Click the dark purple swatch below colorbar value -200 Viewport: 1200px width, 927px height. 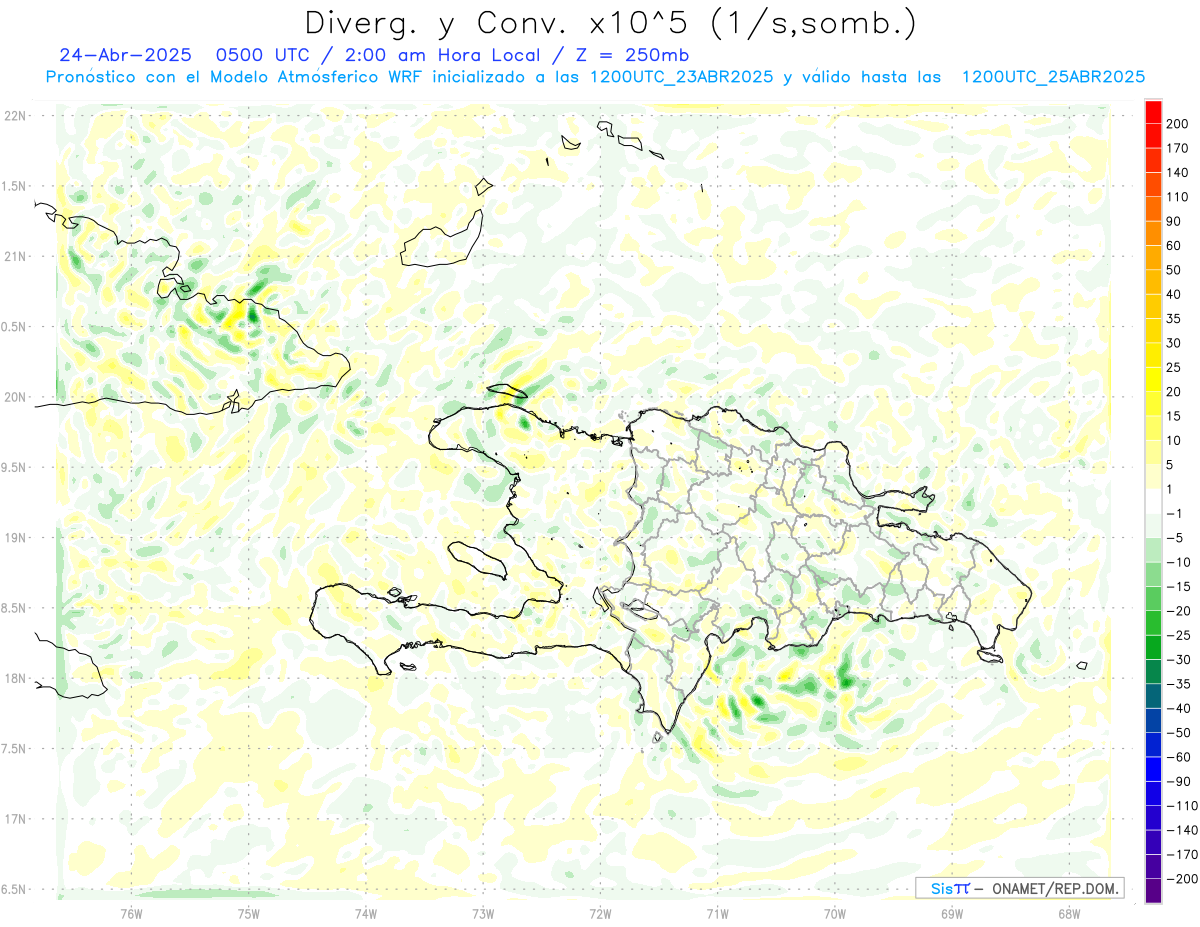pos(1153,892)
